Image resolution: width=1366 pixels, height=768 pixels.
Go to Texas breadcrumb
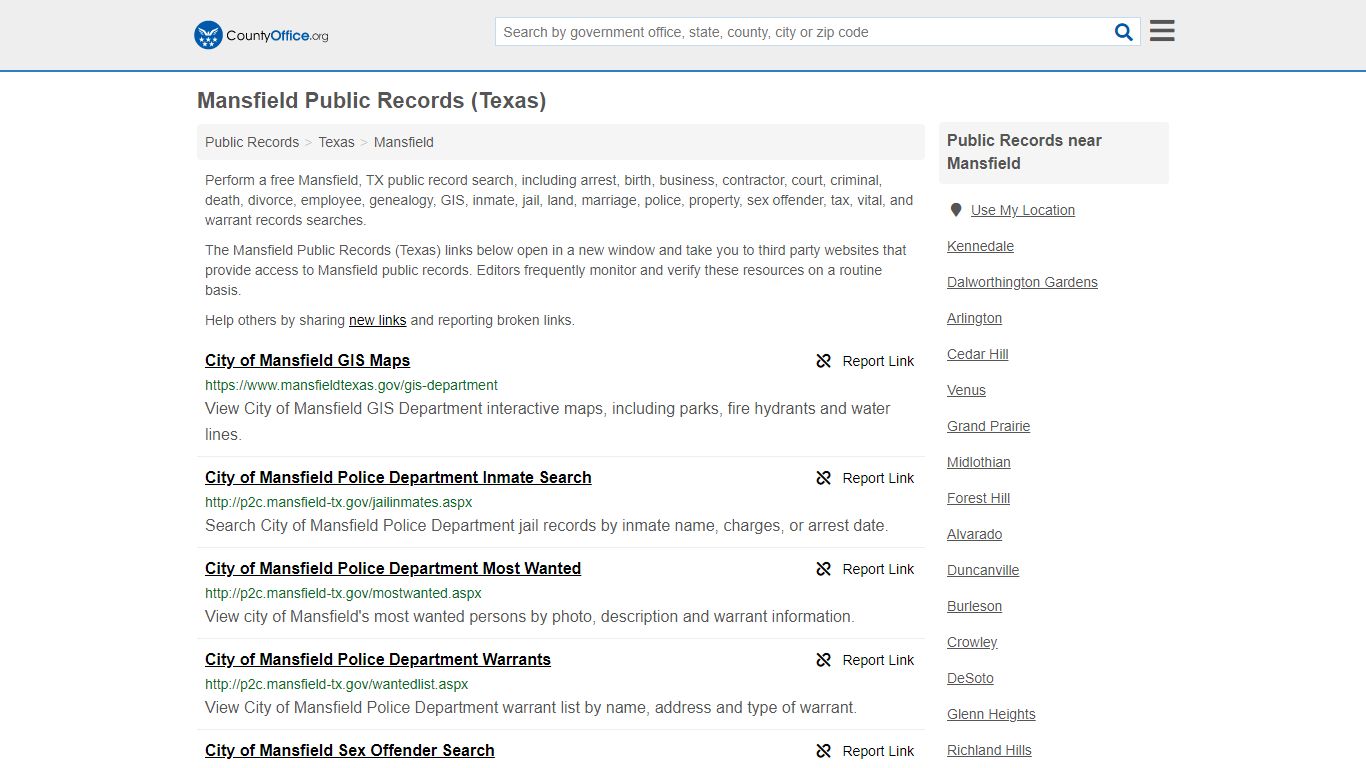pos(336,142)
